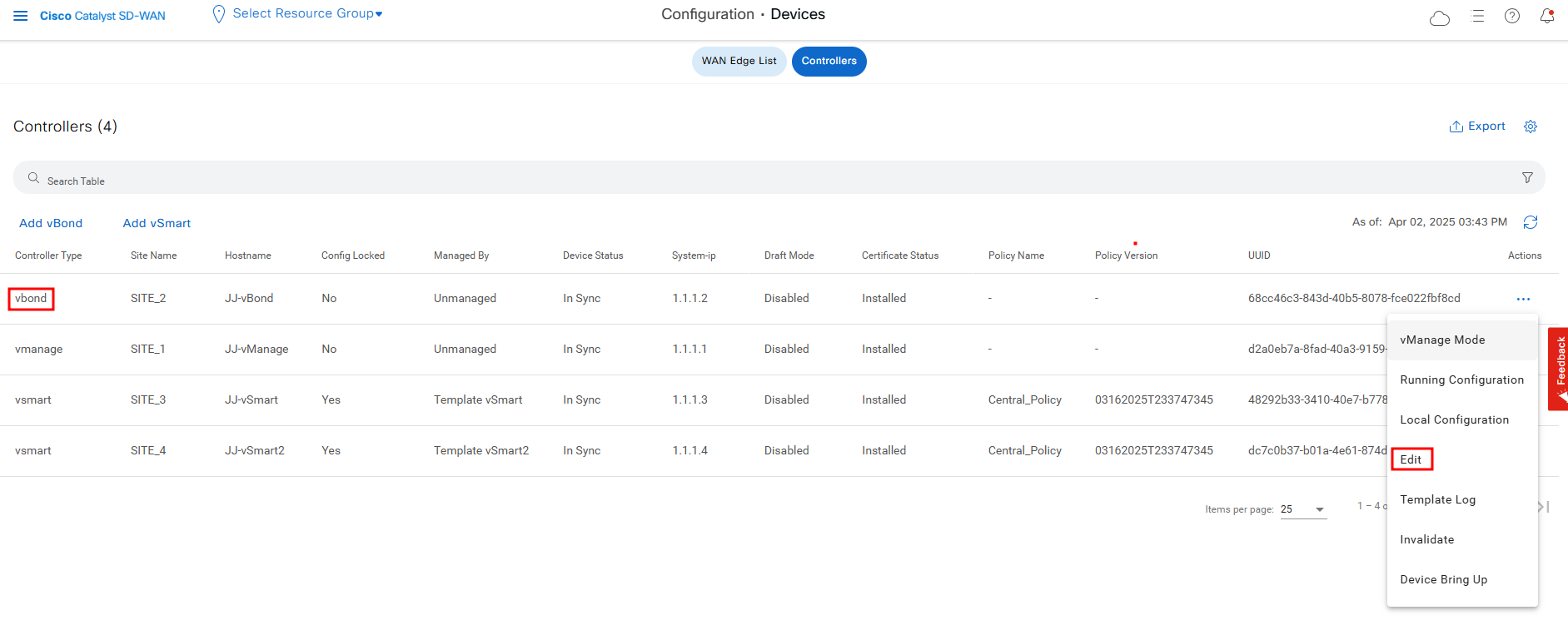Click the location pin icon
Viewport: 1568px width, 640px height.
click(219, 14)
